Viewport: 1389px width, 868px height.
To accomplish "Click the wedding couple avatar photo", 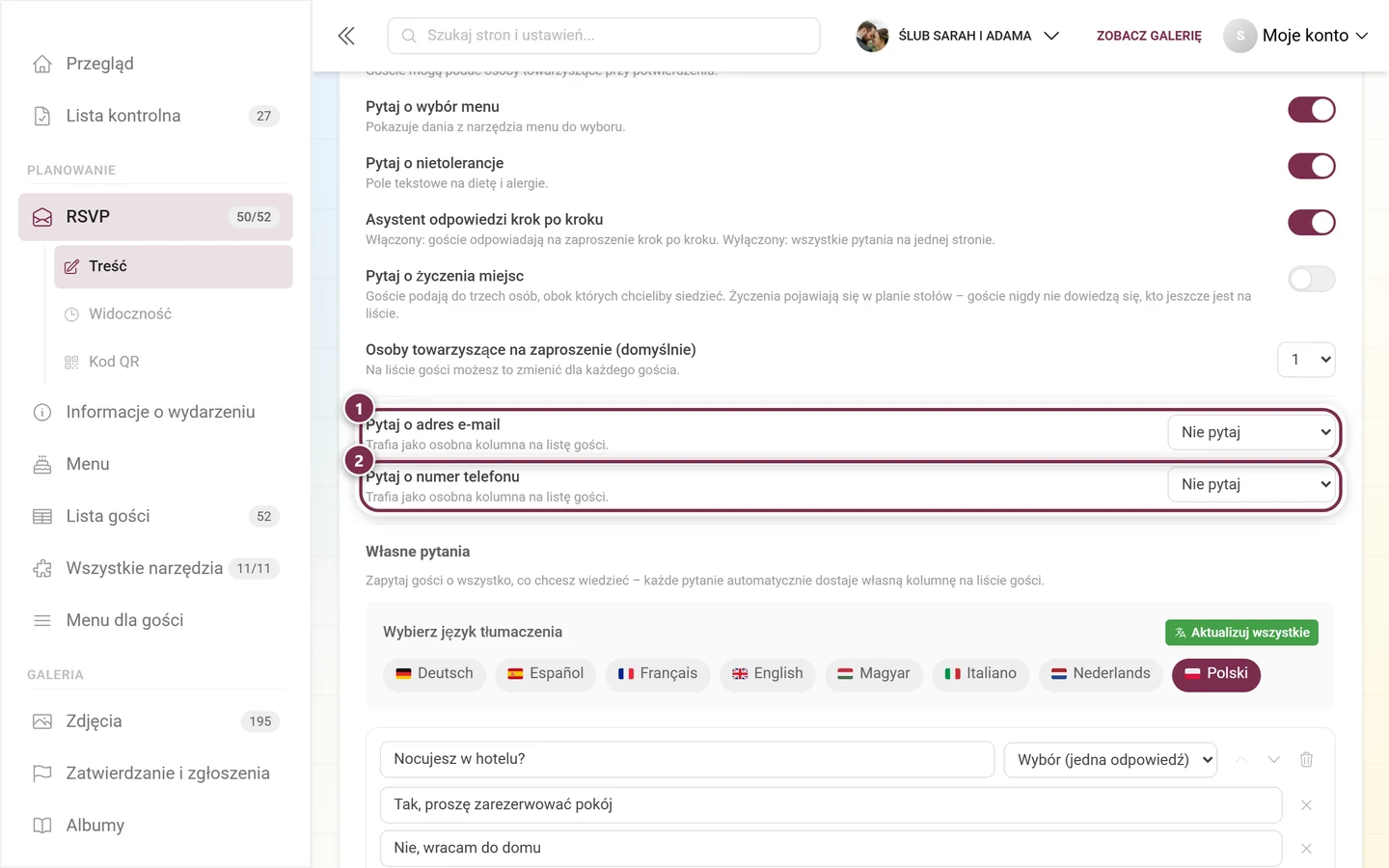I will (872, 36).
